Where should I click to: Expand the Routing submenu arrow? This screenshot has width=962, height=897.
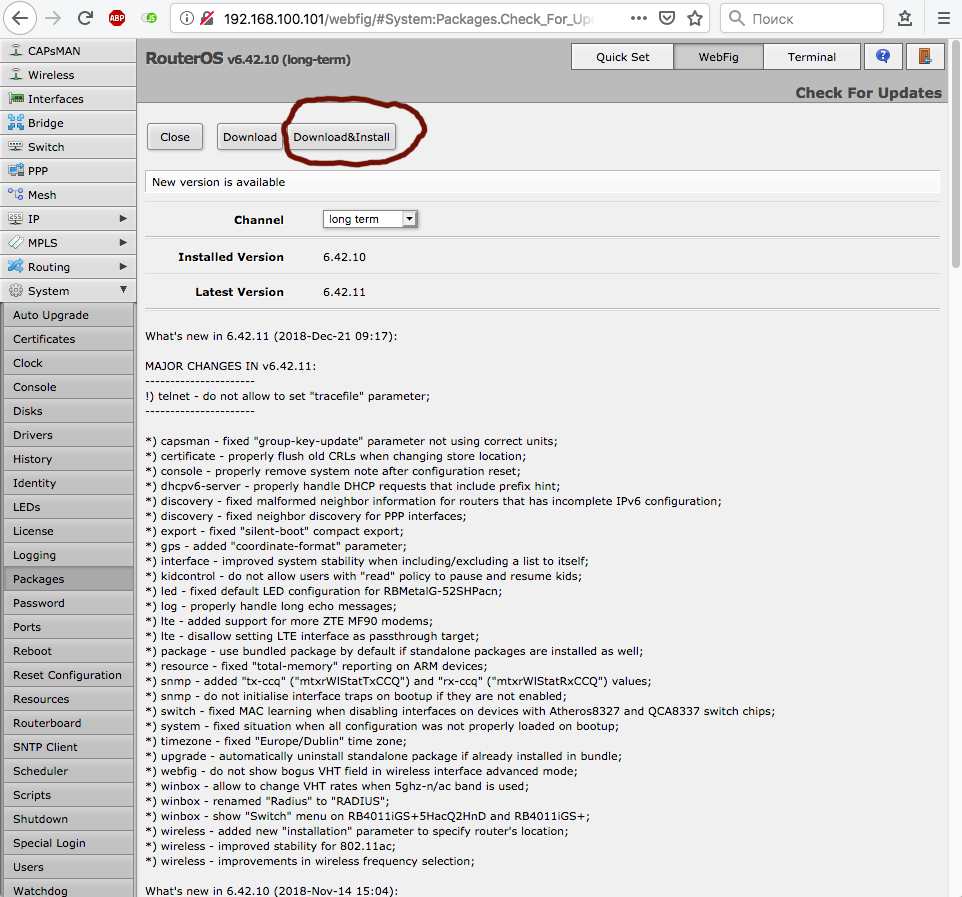(x=123, y=266)
